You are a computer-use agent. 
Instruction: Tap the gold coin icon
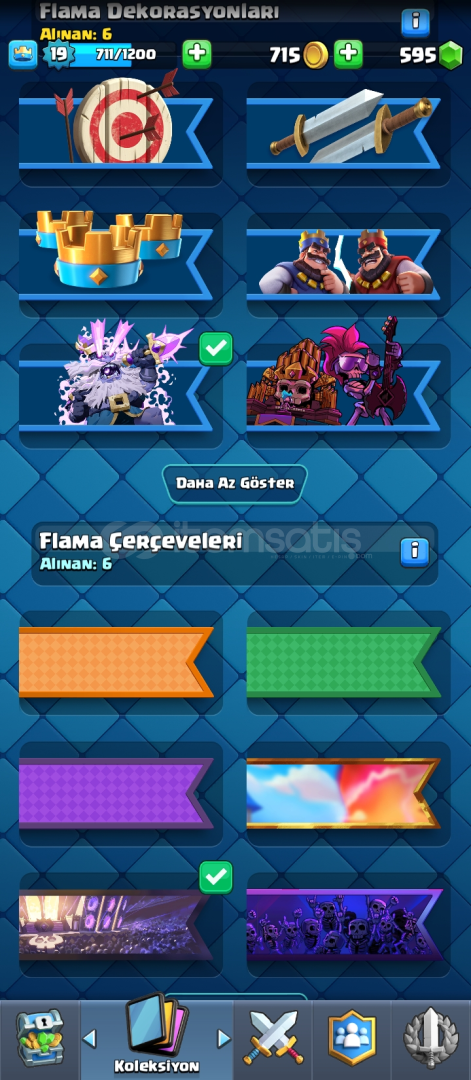coord(316,54)
